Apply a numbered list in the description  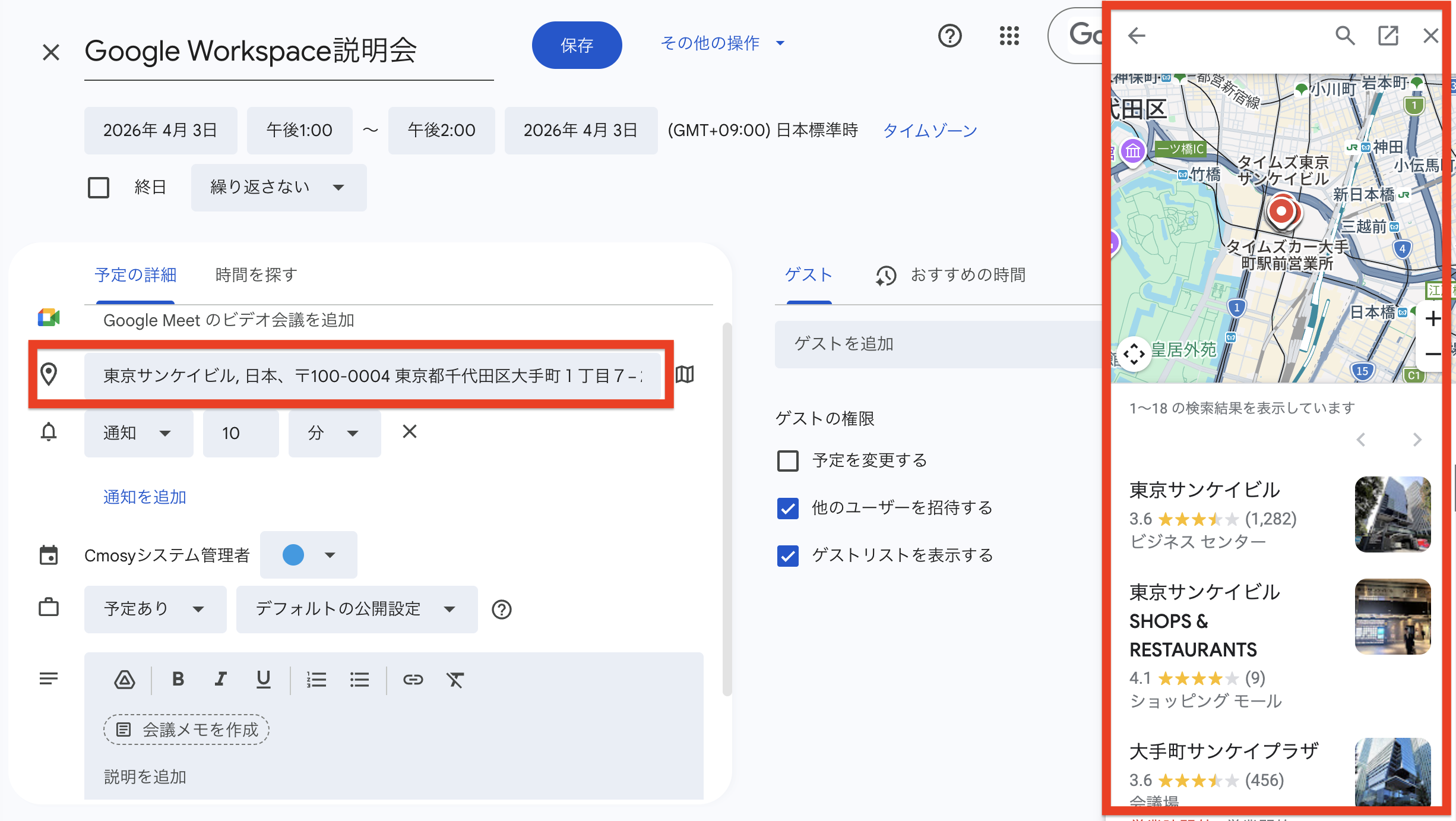click(x=316, y=679)
